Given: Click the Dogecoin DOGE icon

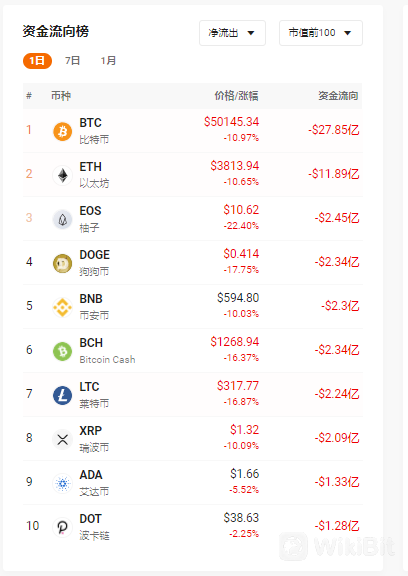Looking at the screenshot, I should coord(62,263).
